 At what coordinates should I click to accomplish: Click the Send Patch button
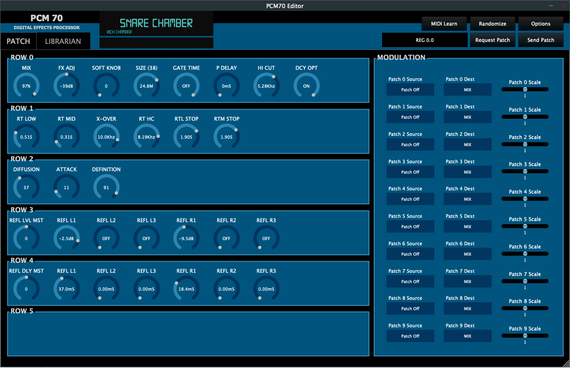541,40
